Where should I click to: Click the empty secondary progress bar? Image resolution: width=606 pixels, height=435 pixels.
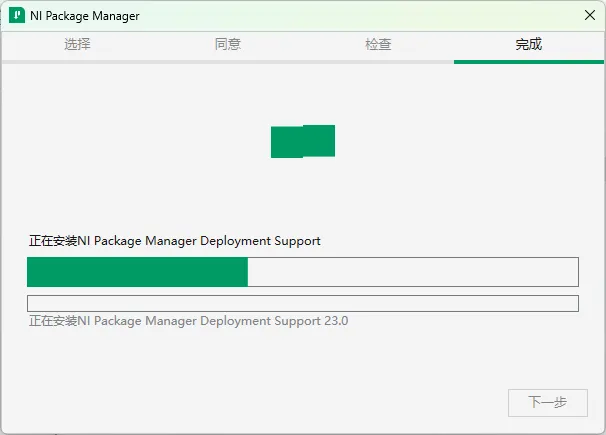303,303
